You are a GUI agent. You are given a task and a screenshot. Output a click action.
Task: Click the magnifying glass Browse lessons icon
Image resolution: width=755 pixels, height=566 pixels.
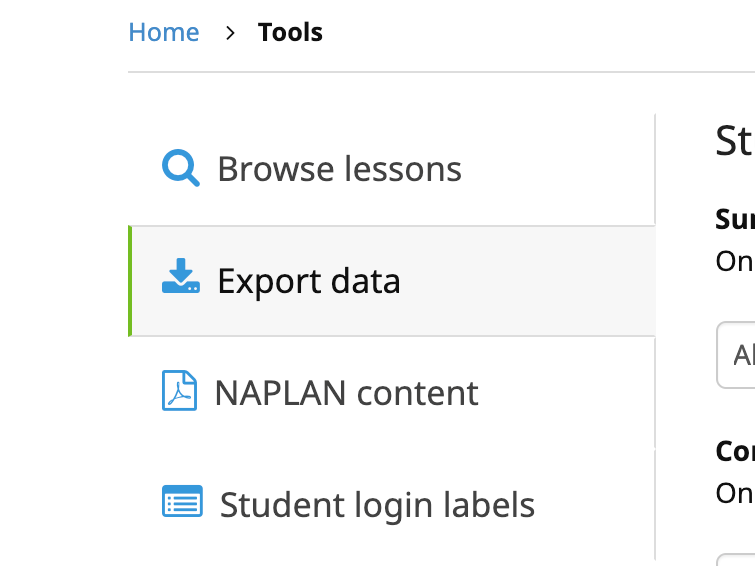point(181,168)
